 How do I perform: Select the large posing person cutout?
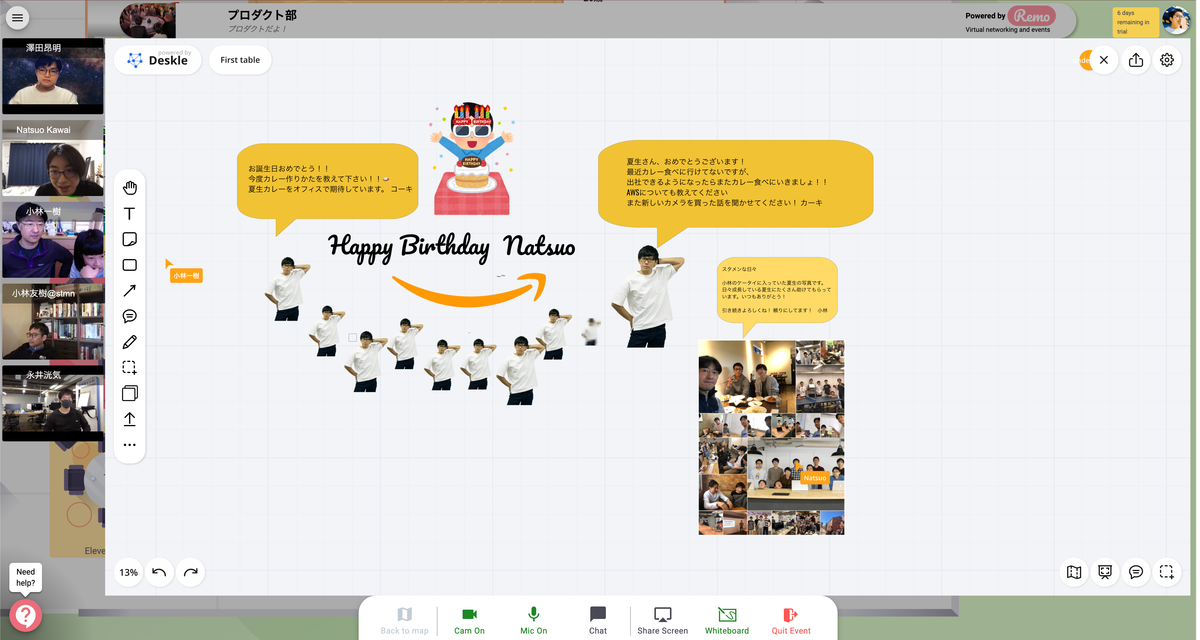(x=647, y=296)
